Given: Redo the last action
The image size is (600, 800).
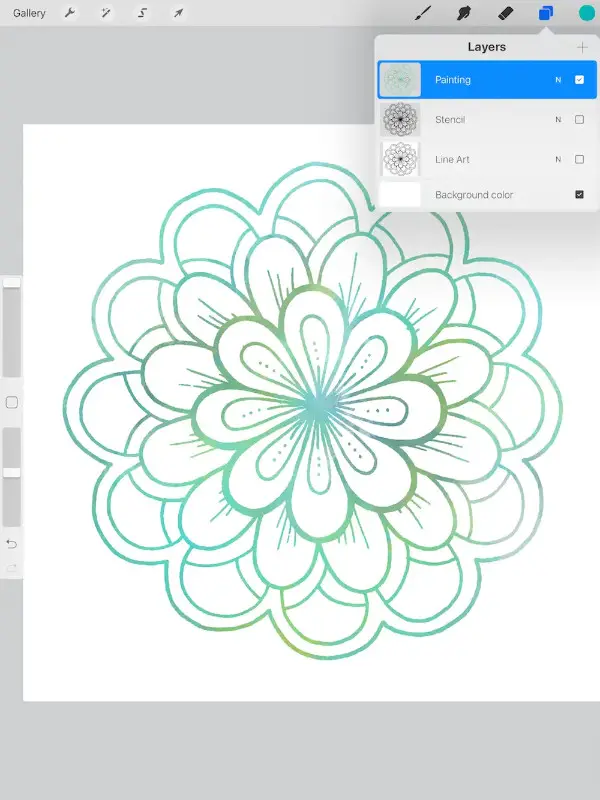Looking at the screenshot, I should click(x=11, y=567).
